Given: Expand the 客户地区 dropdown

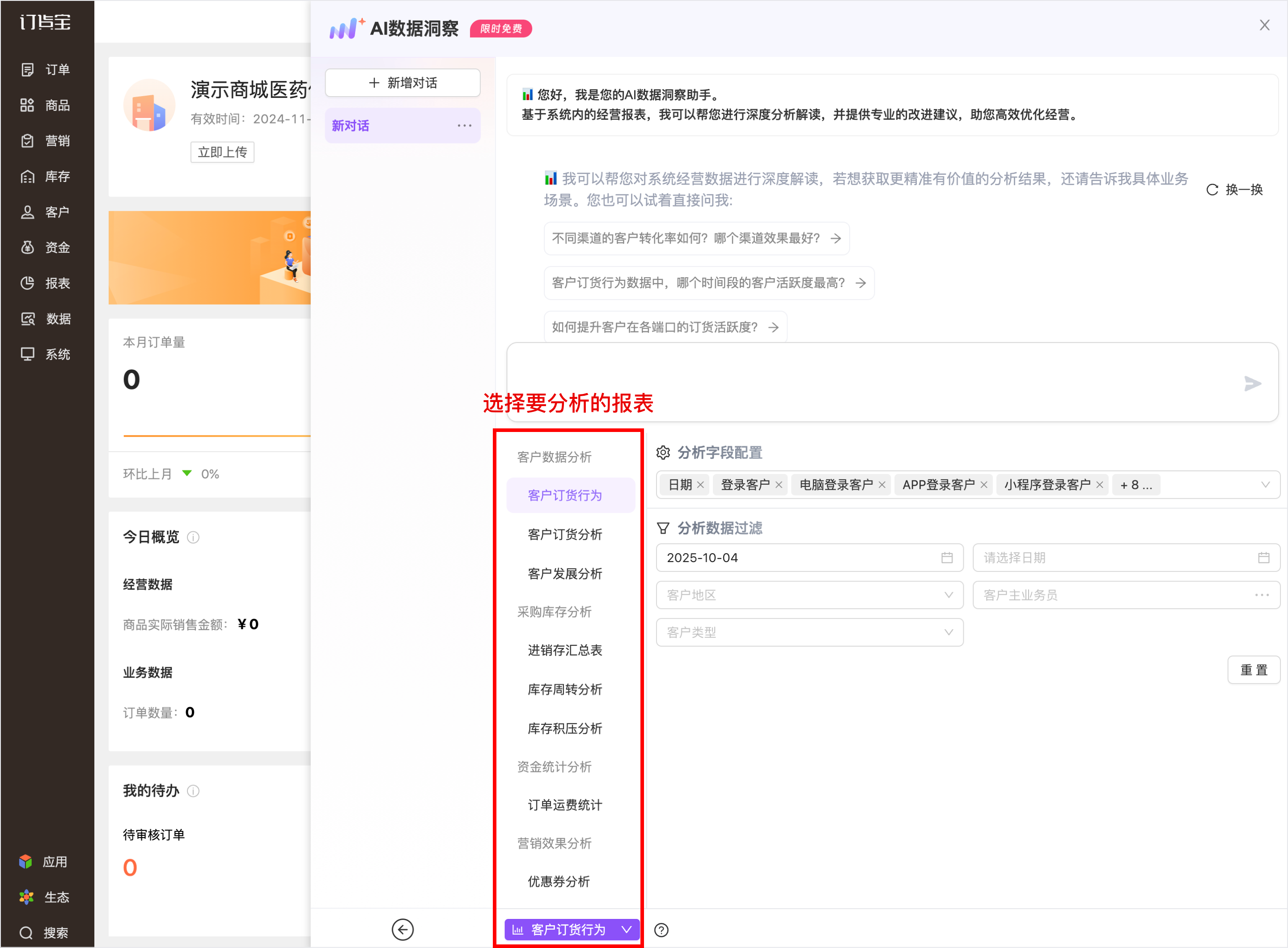Looking at the screenshot, I should tap(809, 595).
